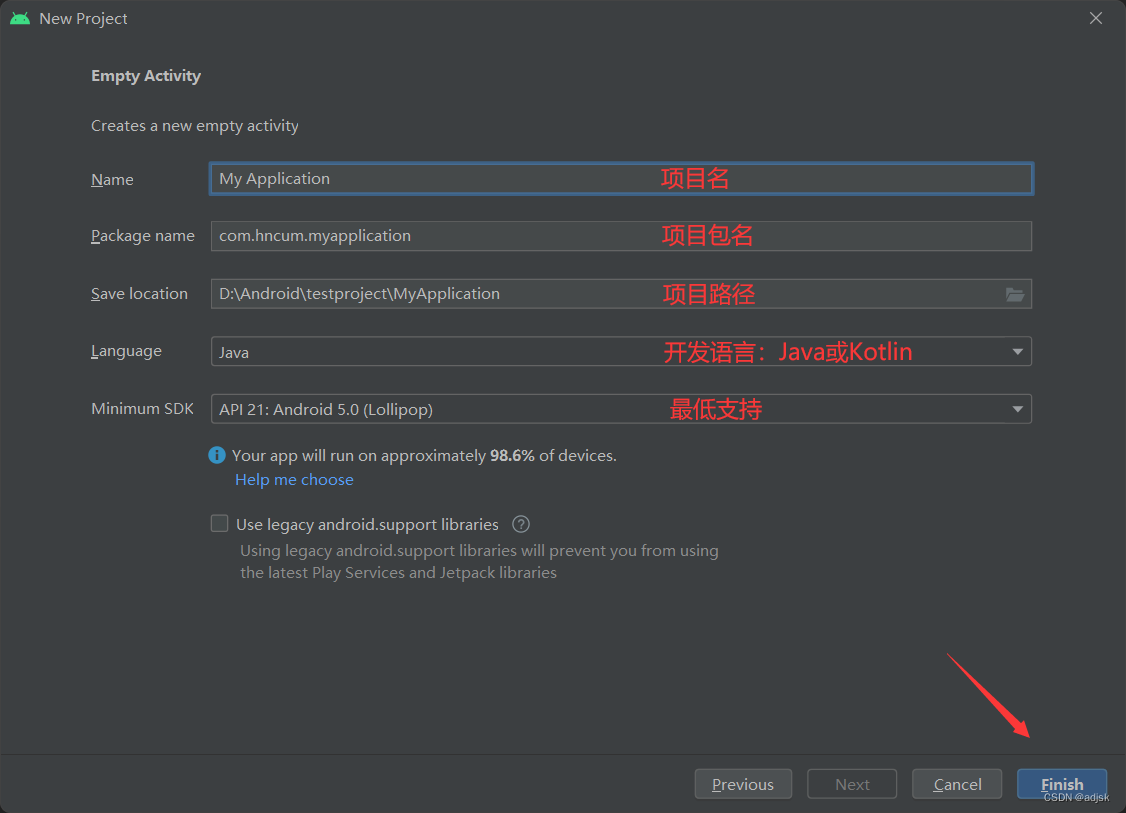Click the folder browse icon in Save location
Viewport: 1126px width, 813px height.
point(1014,294)
